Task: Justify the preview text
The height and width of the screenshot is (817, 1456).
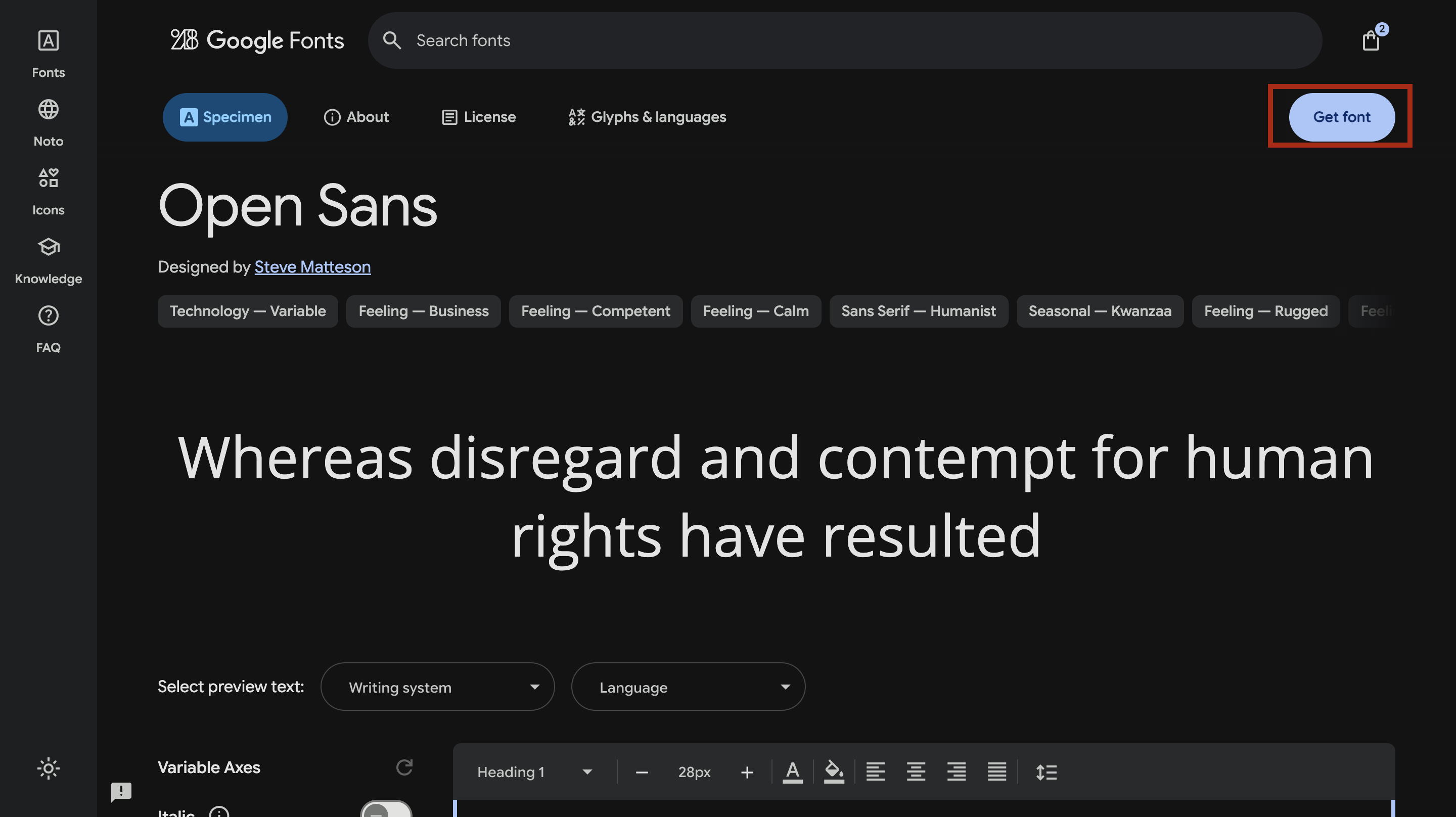Action: click(997, 772)
